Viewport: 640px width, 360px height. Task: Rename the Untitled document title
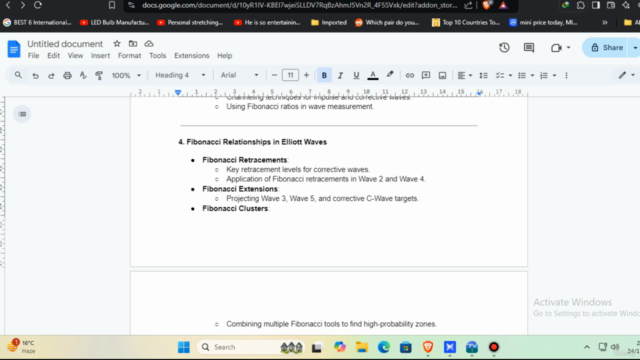point(65,44)
